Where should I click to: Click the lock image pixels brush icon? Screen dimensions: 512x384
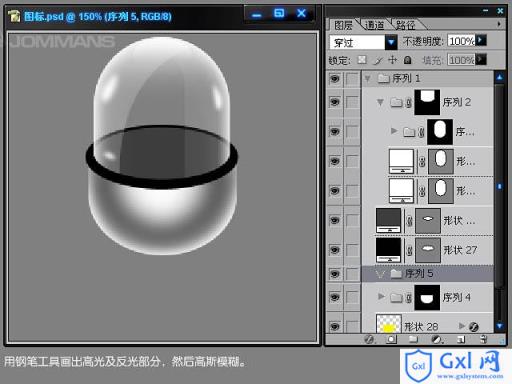378,60
